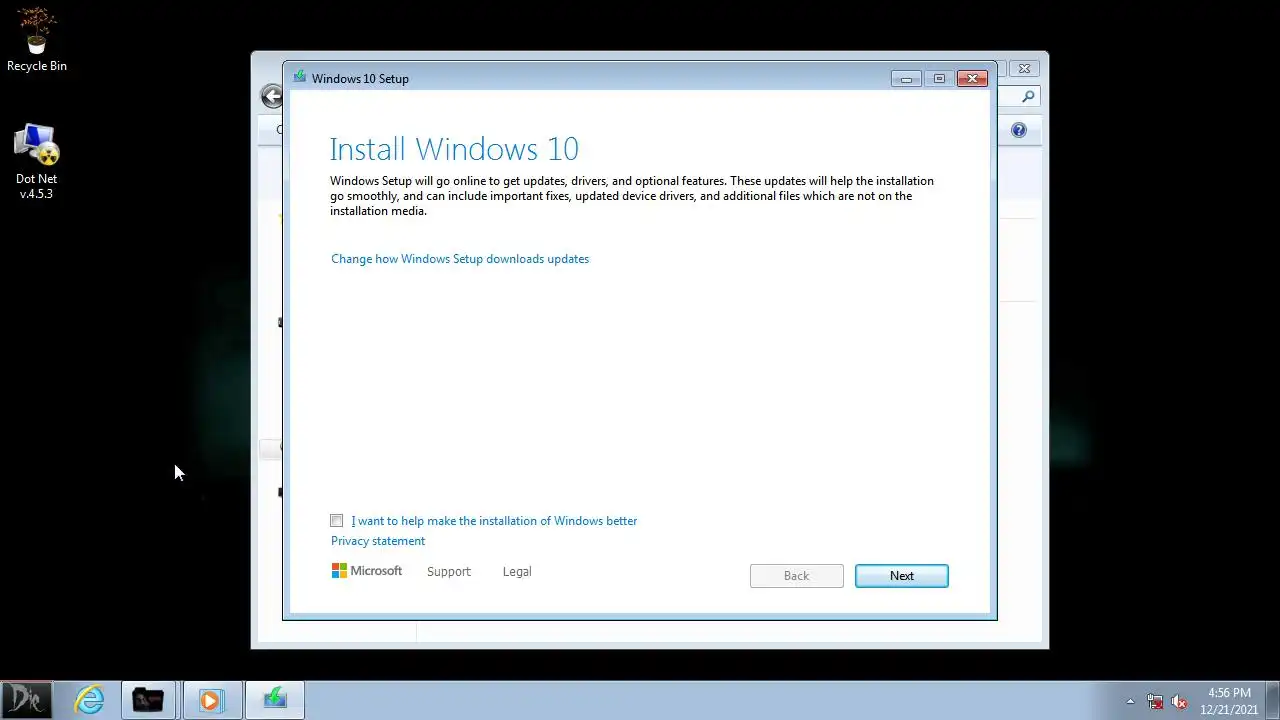Close the background Explorer window

(x=1024, y=69)
